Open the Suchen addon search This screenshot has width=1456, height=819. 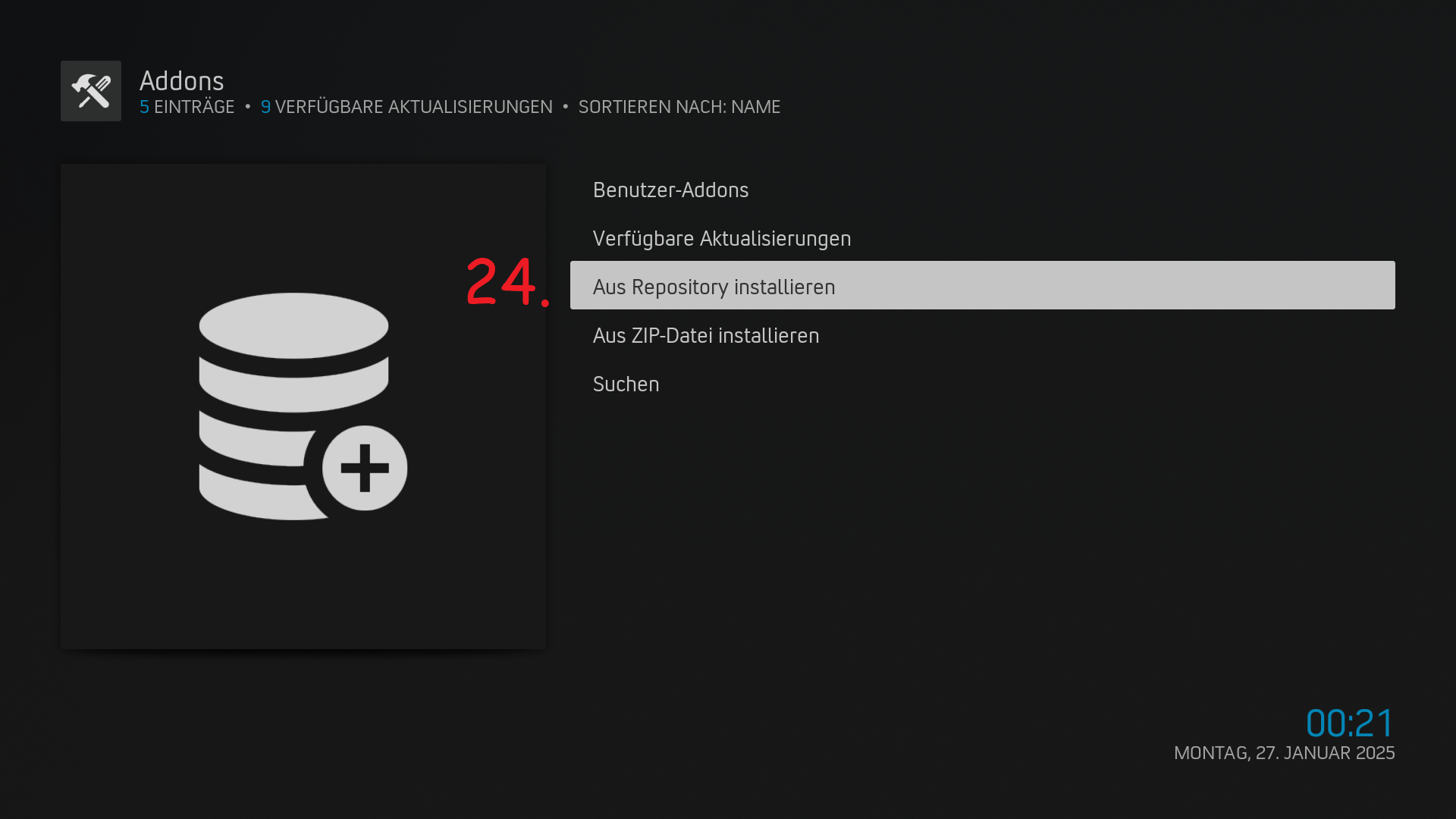coord(983,384)
